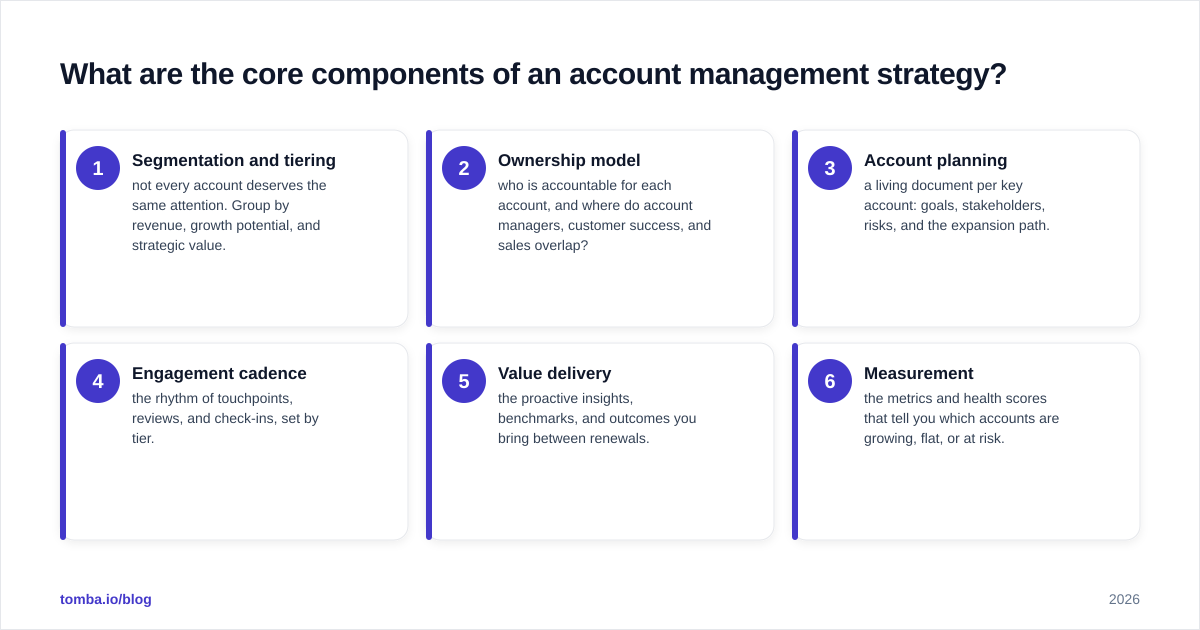Select the "Account planning" heading
Viewport: 1200px width, 630px height.
click(935, 160)
